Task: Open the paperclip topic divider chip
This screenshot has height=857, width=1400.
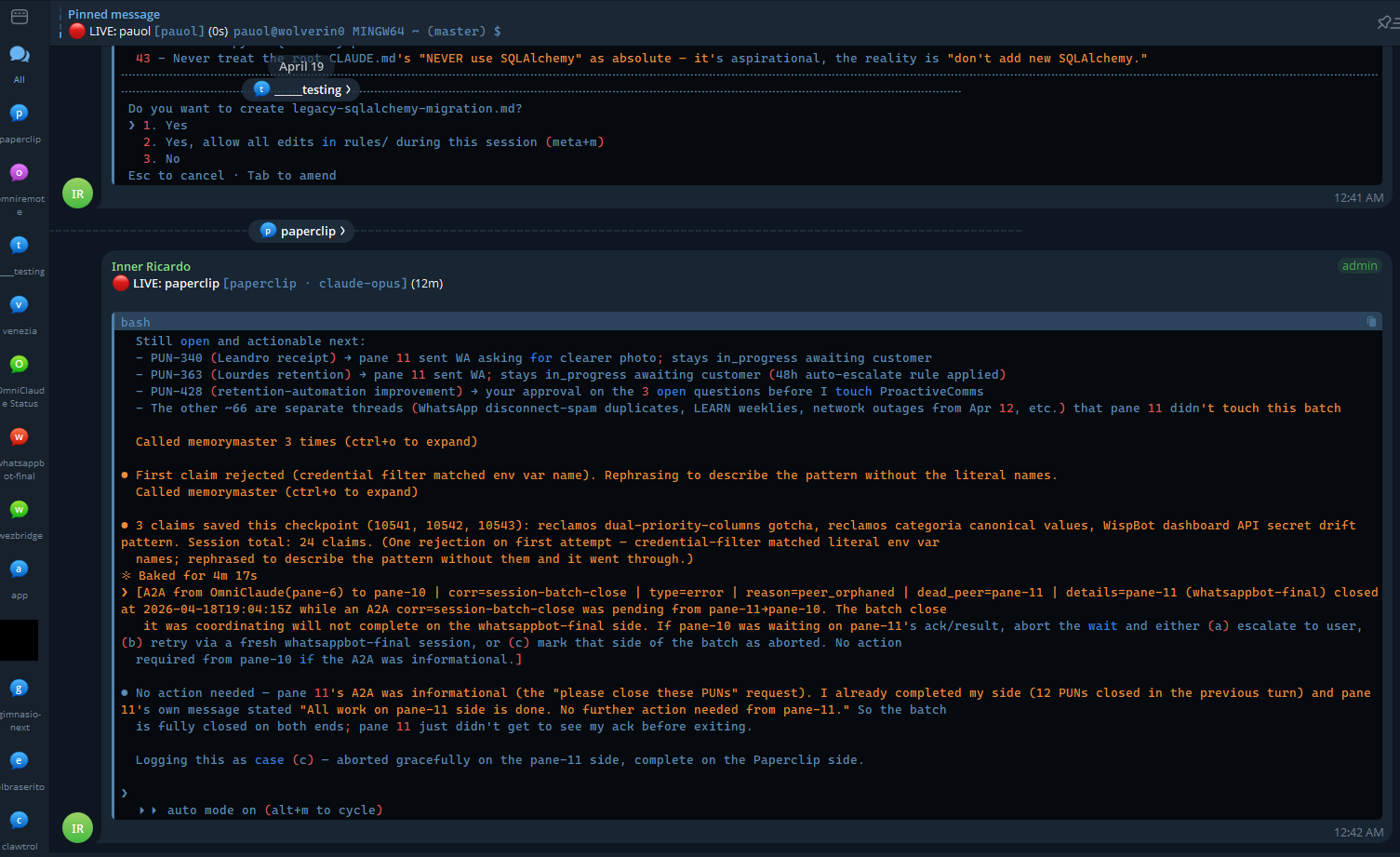Action: coord(301,231)
